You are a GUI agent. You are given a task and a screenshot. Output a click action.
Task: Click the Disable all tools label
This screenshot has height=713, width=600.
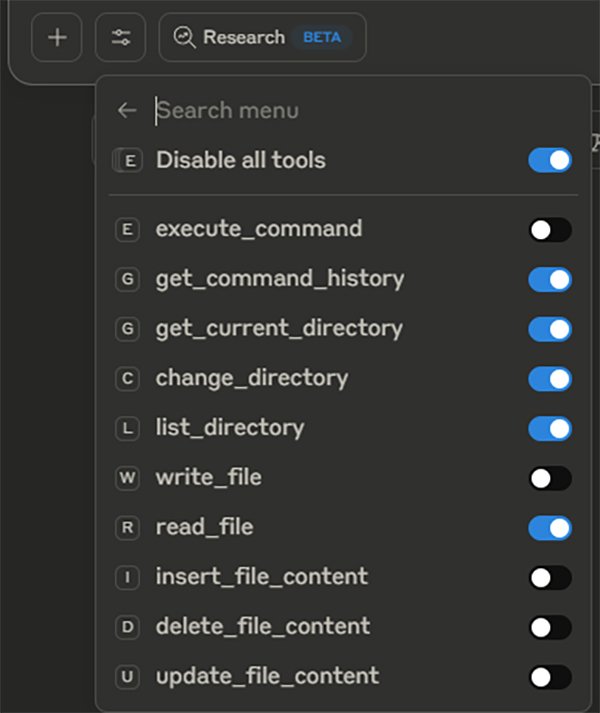tap(240, 160)
